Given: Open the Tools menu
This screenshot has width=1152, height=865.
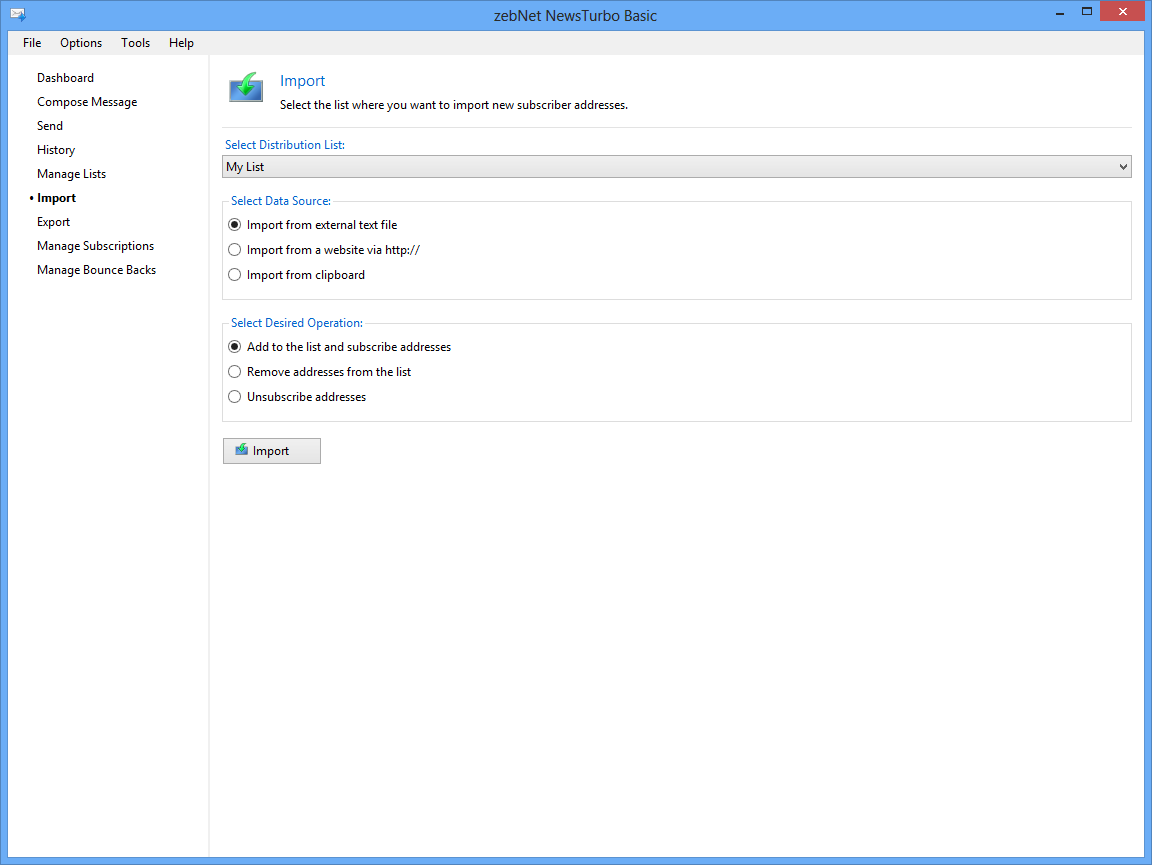Looking at the screenshot, I should [135, 43].
